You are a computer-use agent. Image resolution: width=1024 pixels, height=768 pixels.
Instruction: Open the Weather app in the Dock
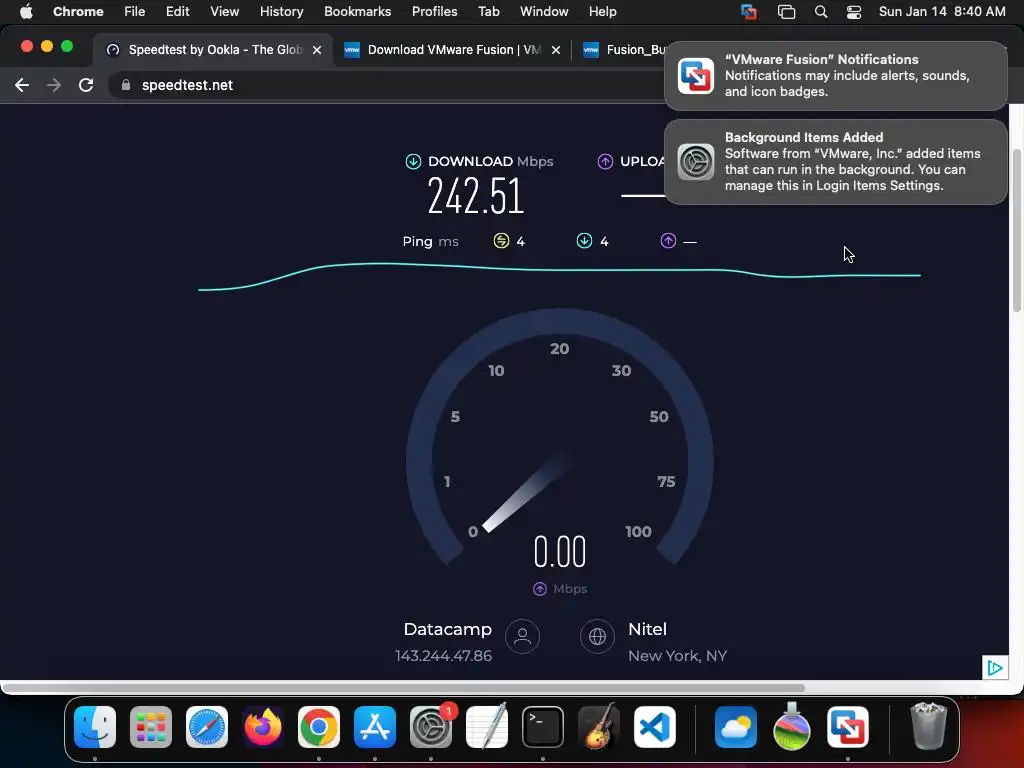click(x=735, y=727)
